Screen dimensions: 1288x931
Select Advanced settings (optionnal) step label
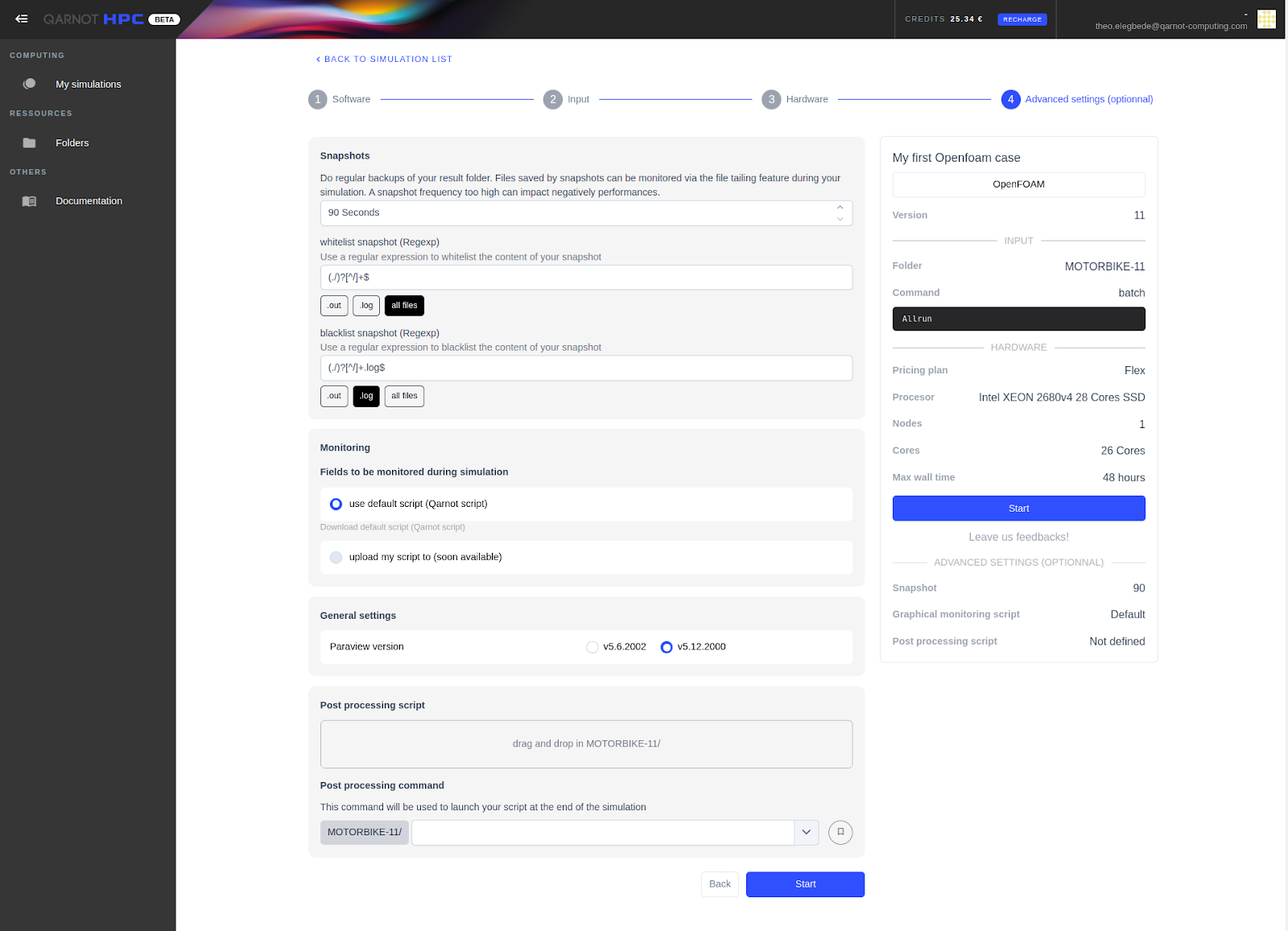1089,99
